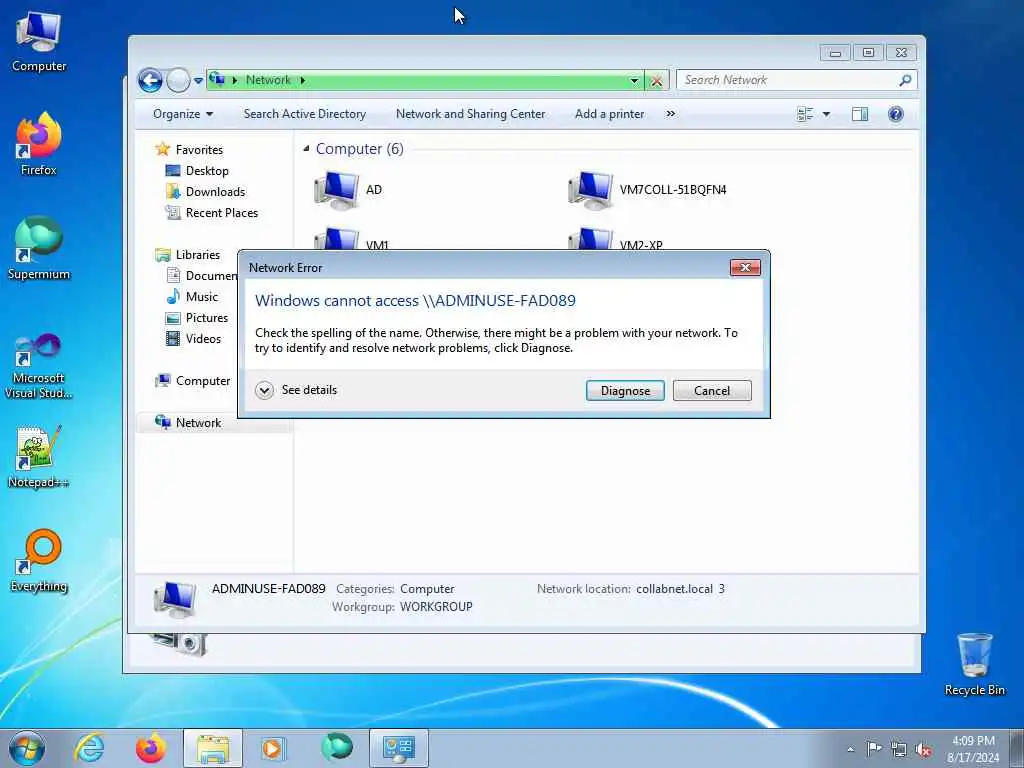Click Show desktop button at taskbar end
Image resolution: width=1024 pixels, height=768 pixels.
1017,748
